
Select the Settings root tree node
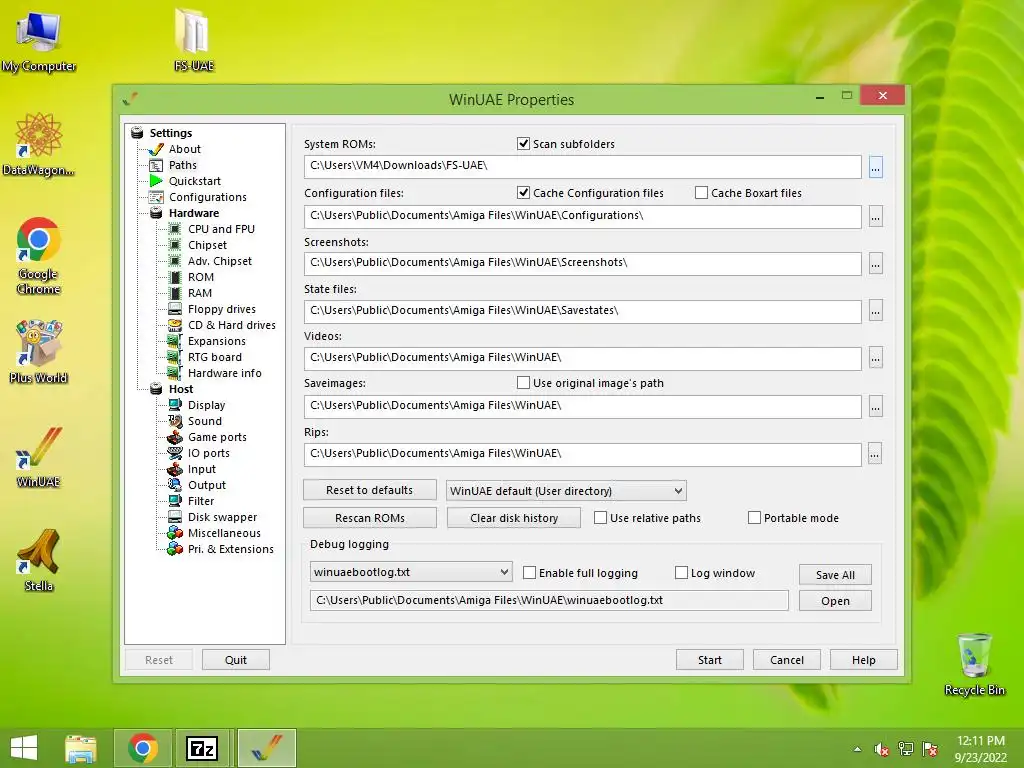[x=170, y=133]
